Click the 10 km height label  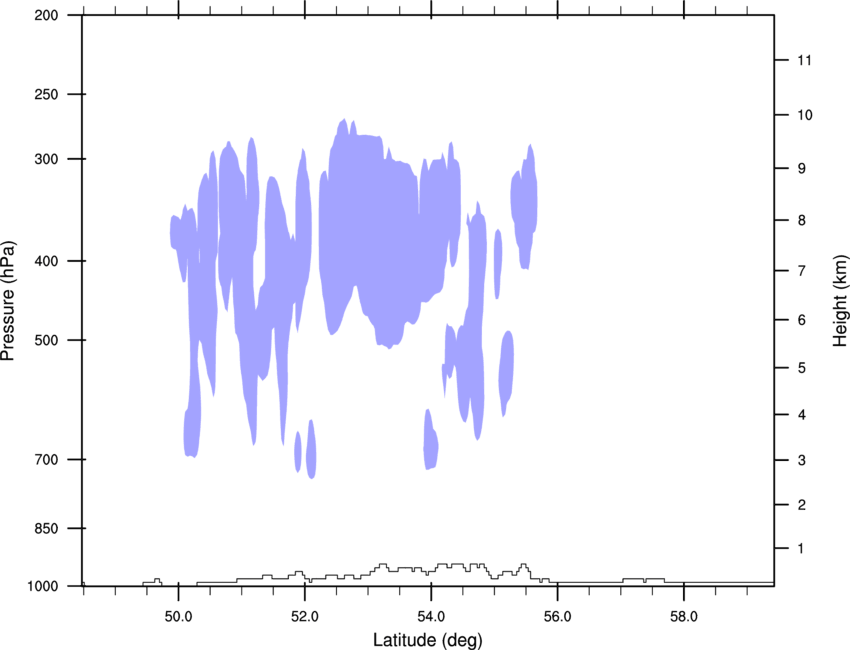point(804,115)
